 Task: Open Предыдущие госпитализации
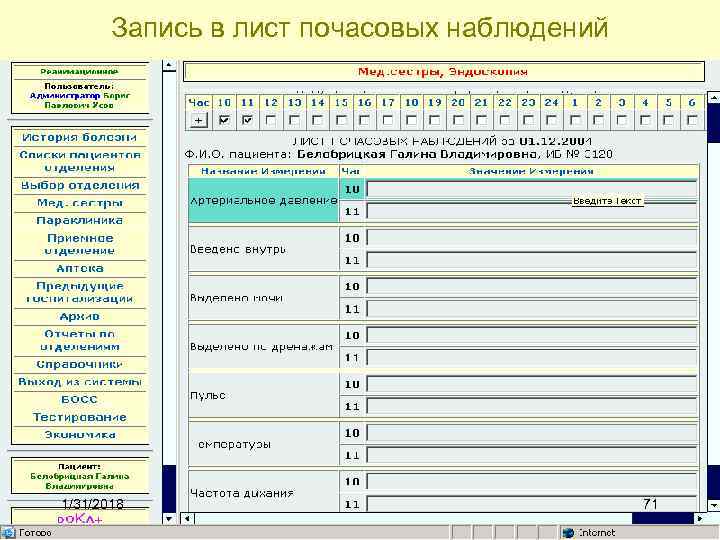[x=80, y=292]
